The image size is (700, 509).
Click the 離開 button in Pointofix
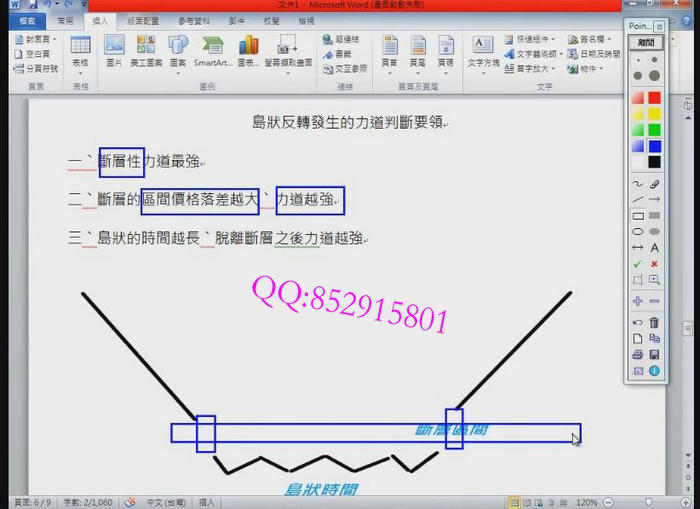click(x=646, y=43)
